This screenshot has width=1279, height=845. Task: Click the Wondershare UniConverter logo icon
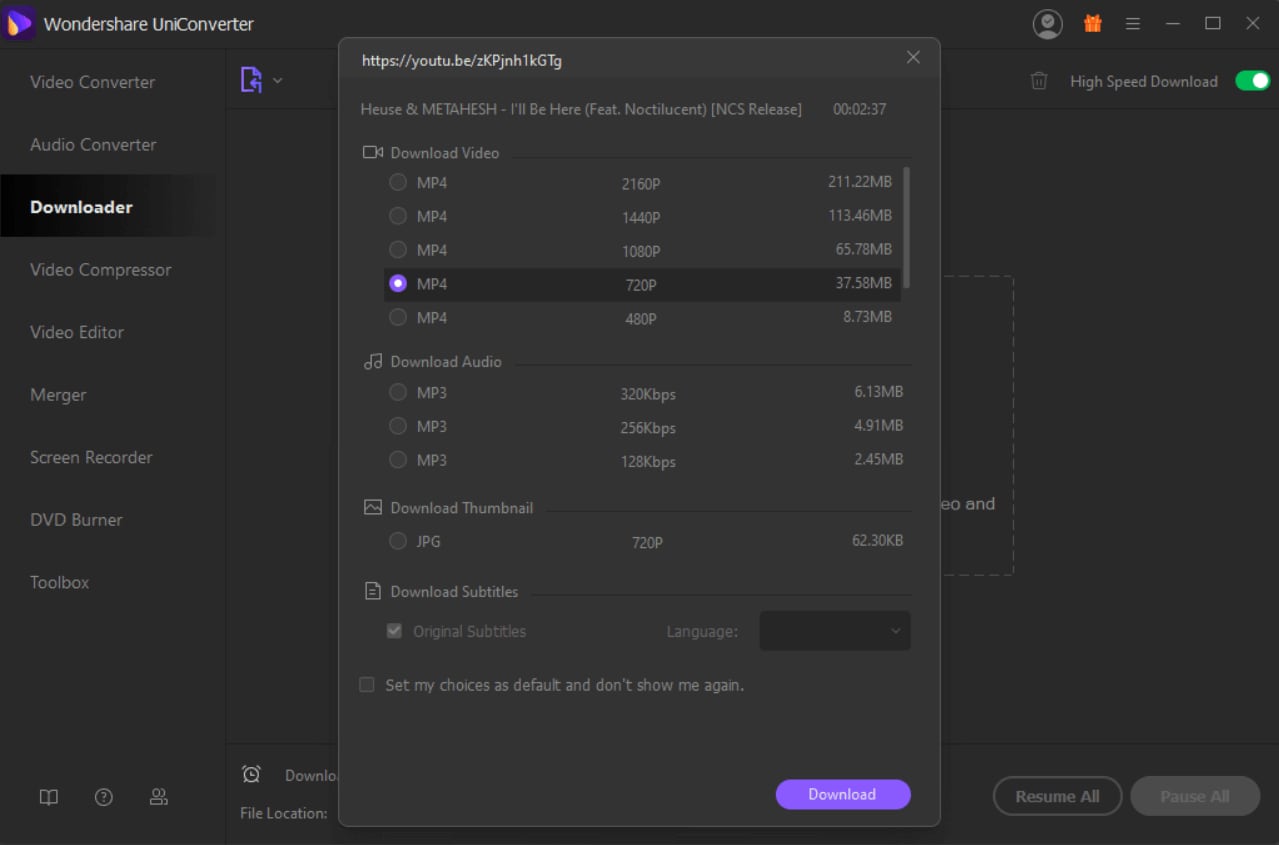click(x=20, y=24)
